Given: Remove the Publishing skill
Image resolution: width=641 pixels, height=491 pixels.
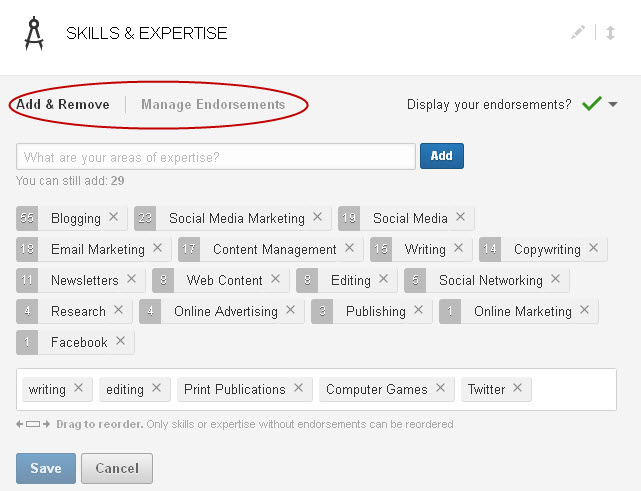Looking at the screenshot, I should coord(419,310).
